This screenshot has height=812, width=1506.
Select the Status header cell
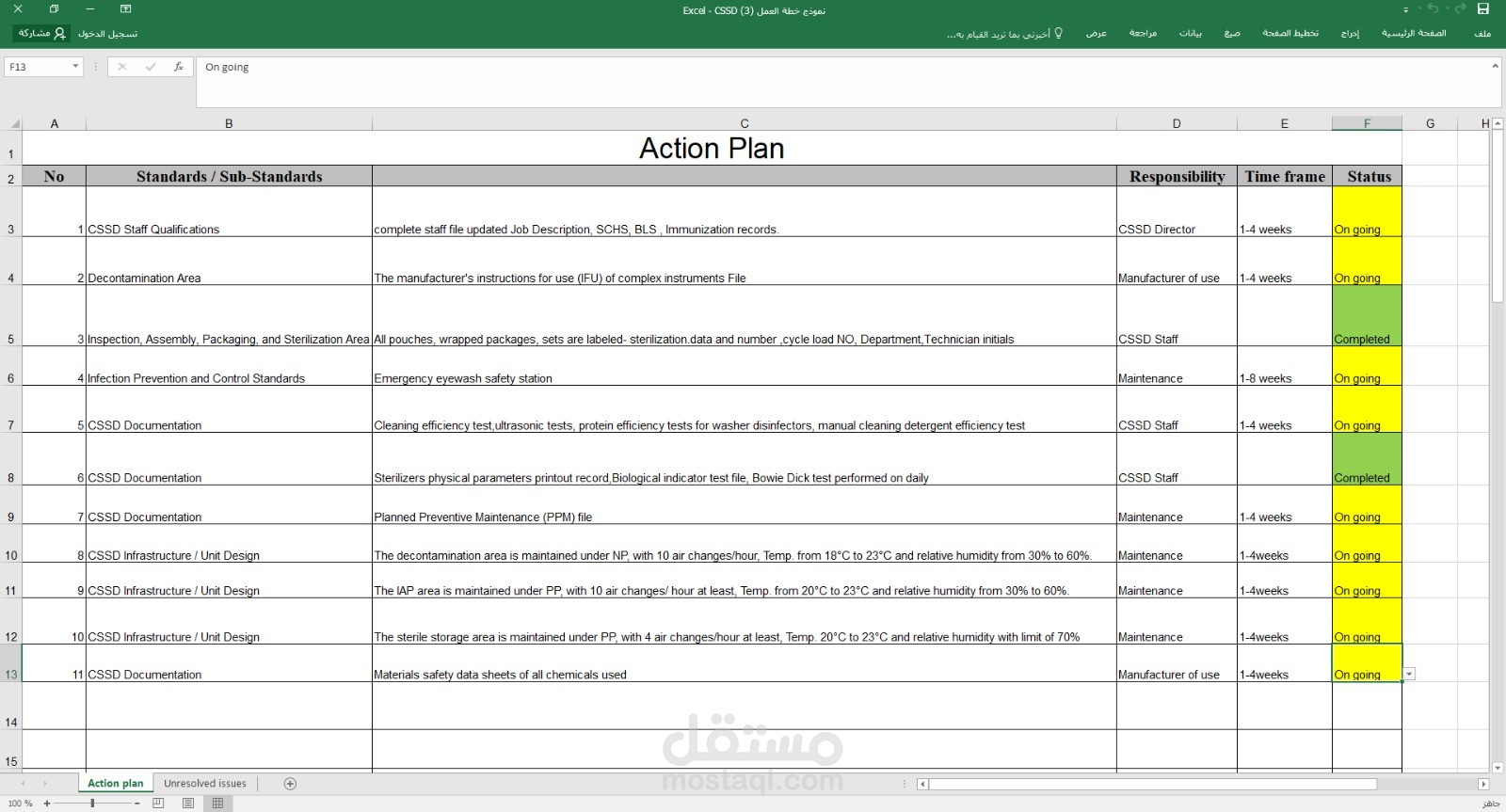tap(1367, 176)
